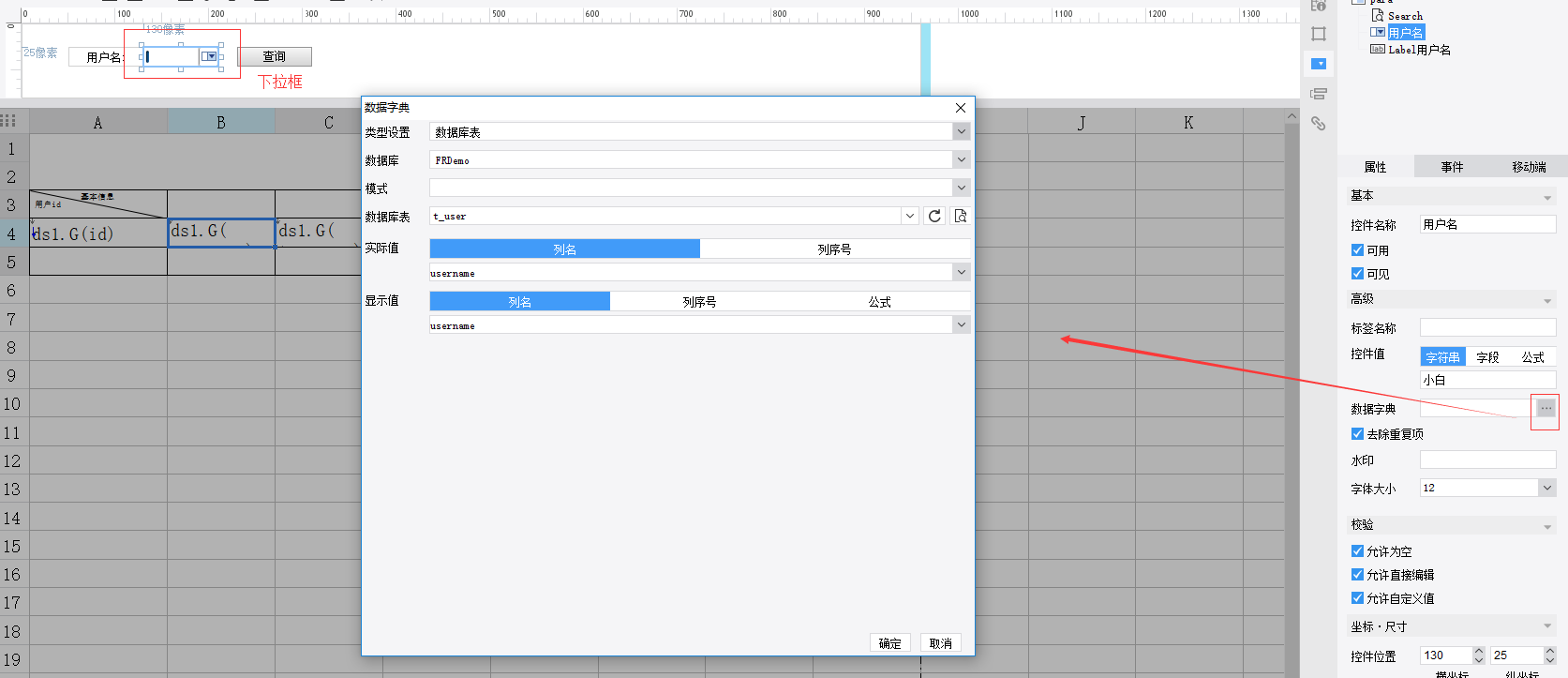Select 列序号 for 实际值
This screenshot has height=678, width=1568.
pos(834,249)
